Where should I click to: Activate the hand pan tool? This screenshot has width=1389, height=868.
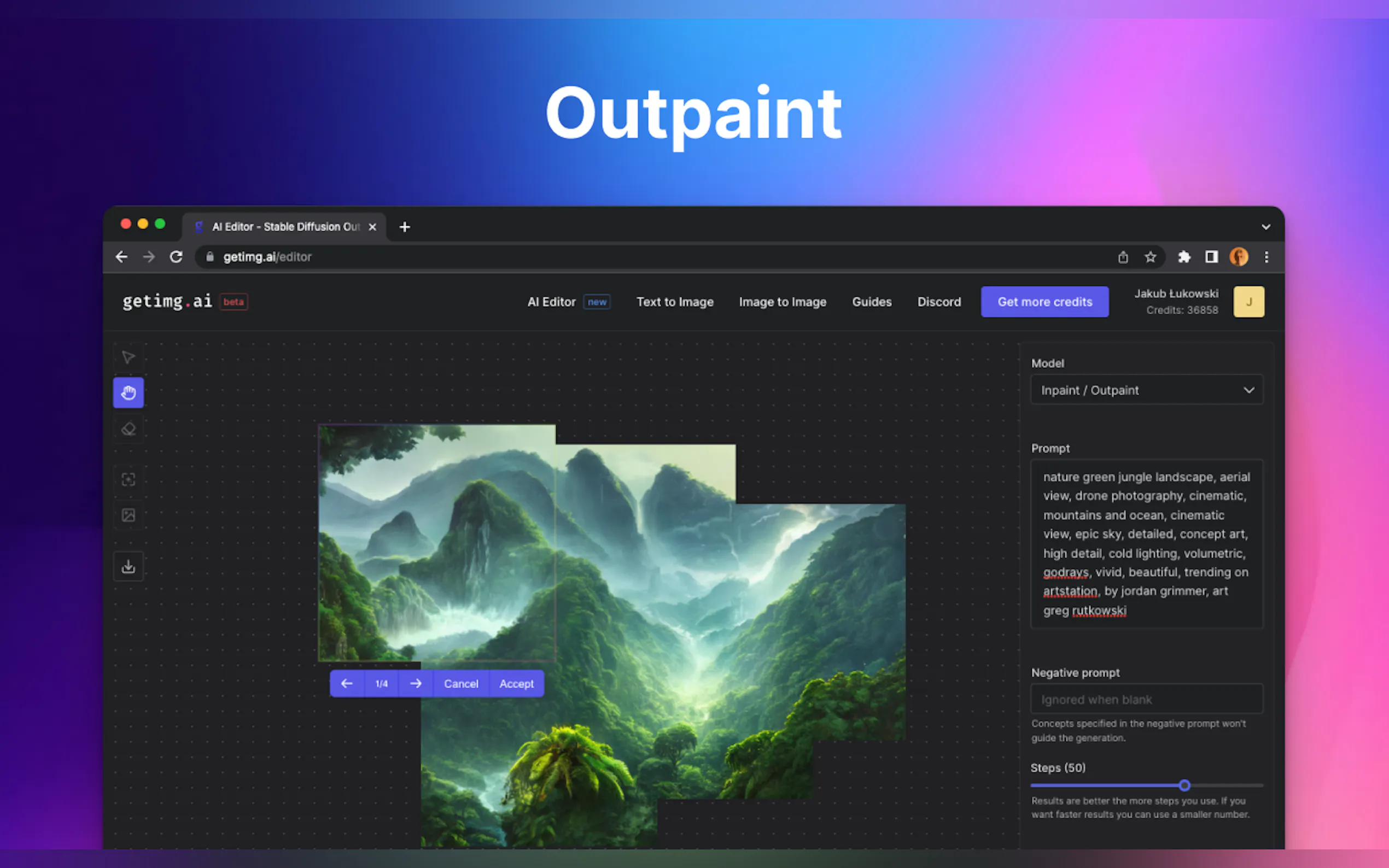[x=128, y=392]
